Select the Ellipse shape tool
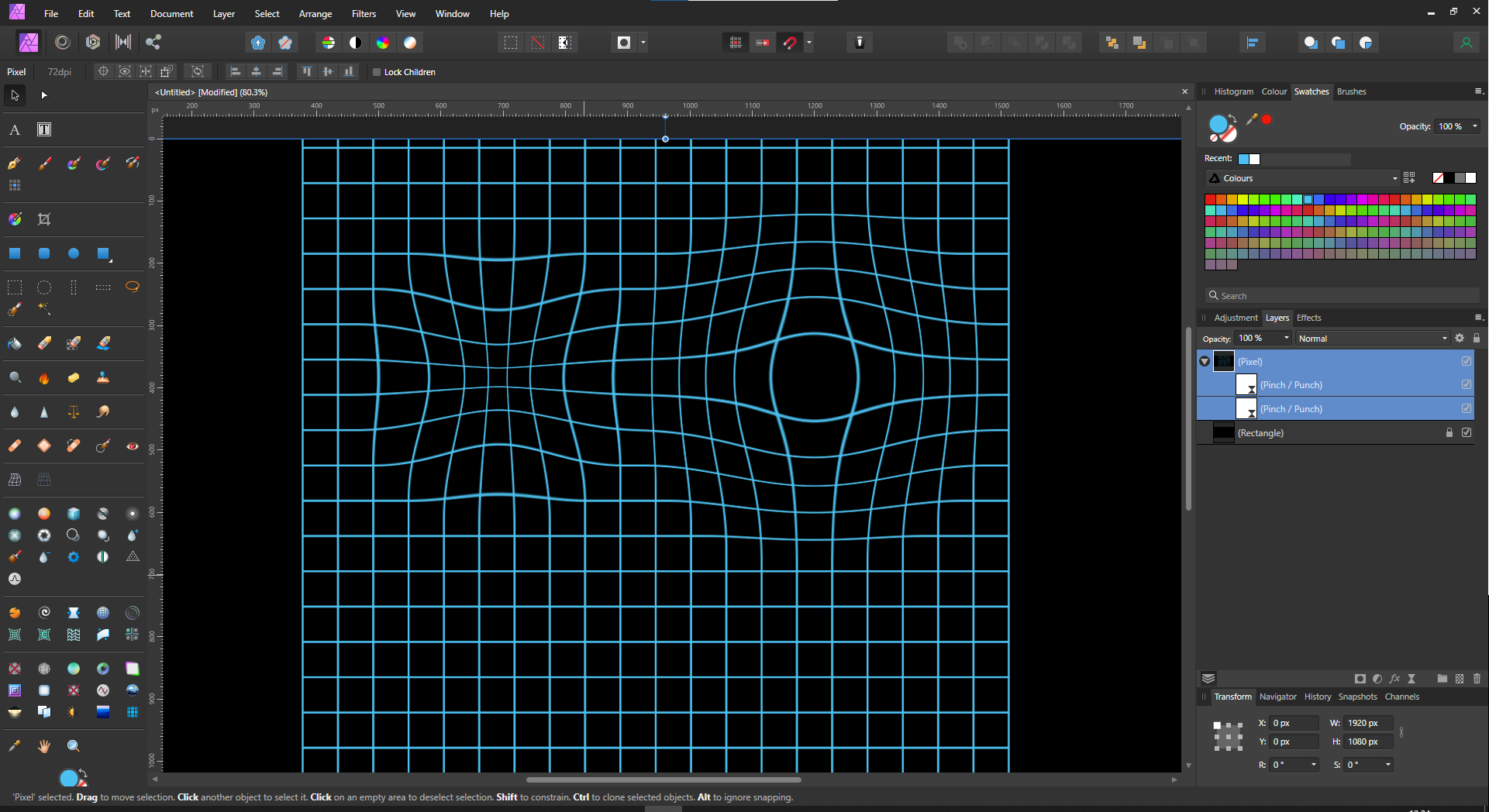This screenshot has width=1489, height=812. 74,253
